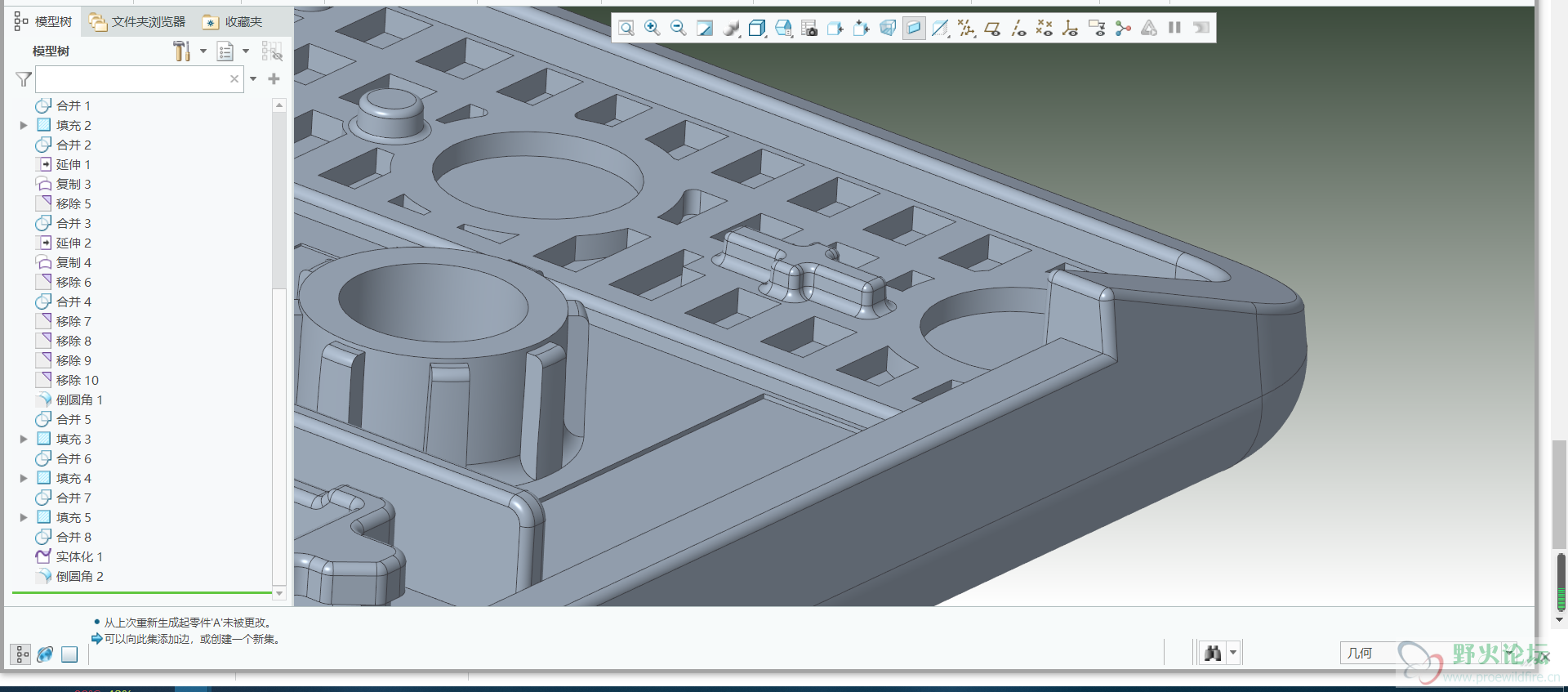Click the standard orientation cube icon
This screenshot has height=692, width=1568.
pos(862,29)
